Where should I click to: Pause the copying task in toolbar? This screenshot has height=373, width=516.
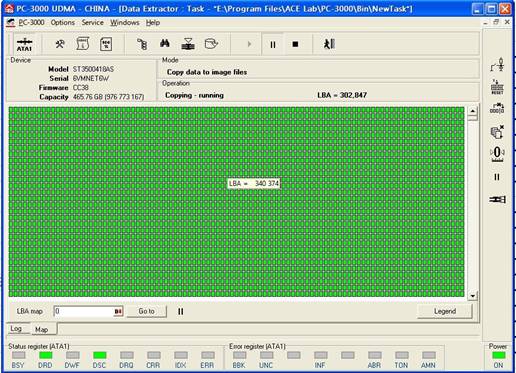(x=273, y=44)
